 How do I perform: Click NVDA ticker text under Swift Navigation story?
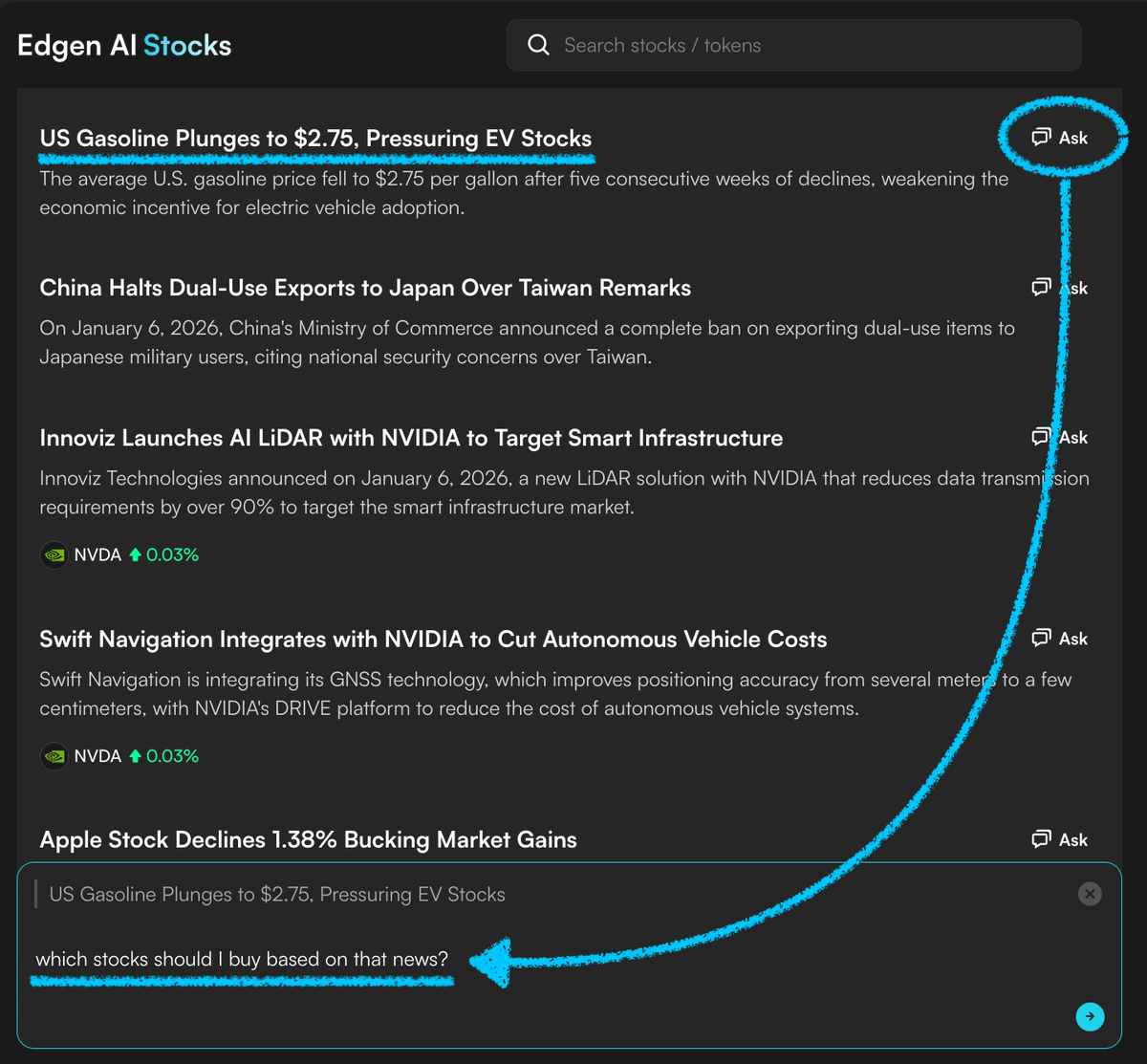97,756
